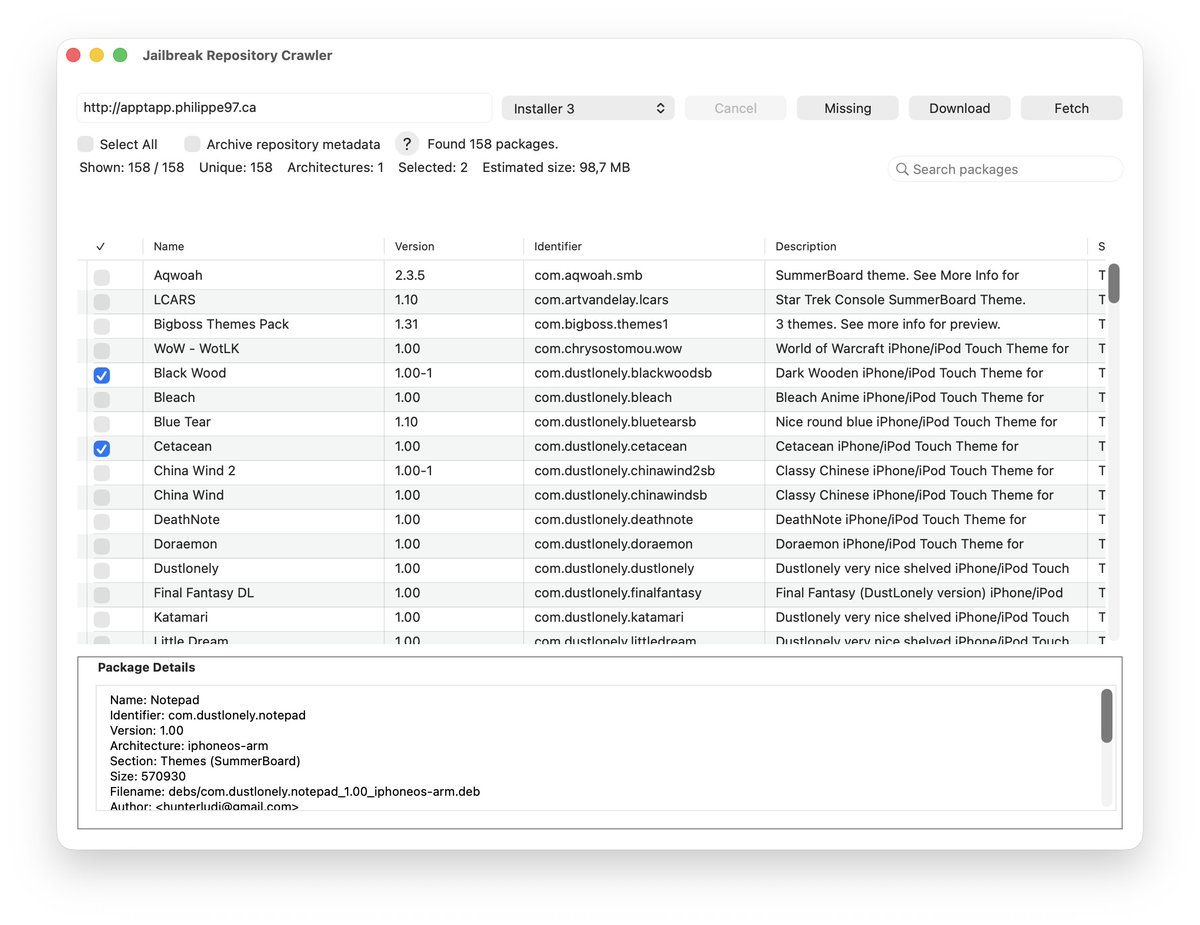
Task: Check the LCARS package checkbox
Action: point(102,302)
